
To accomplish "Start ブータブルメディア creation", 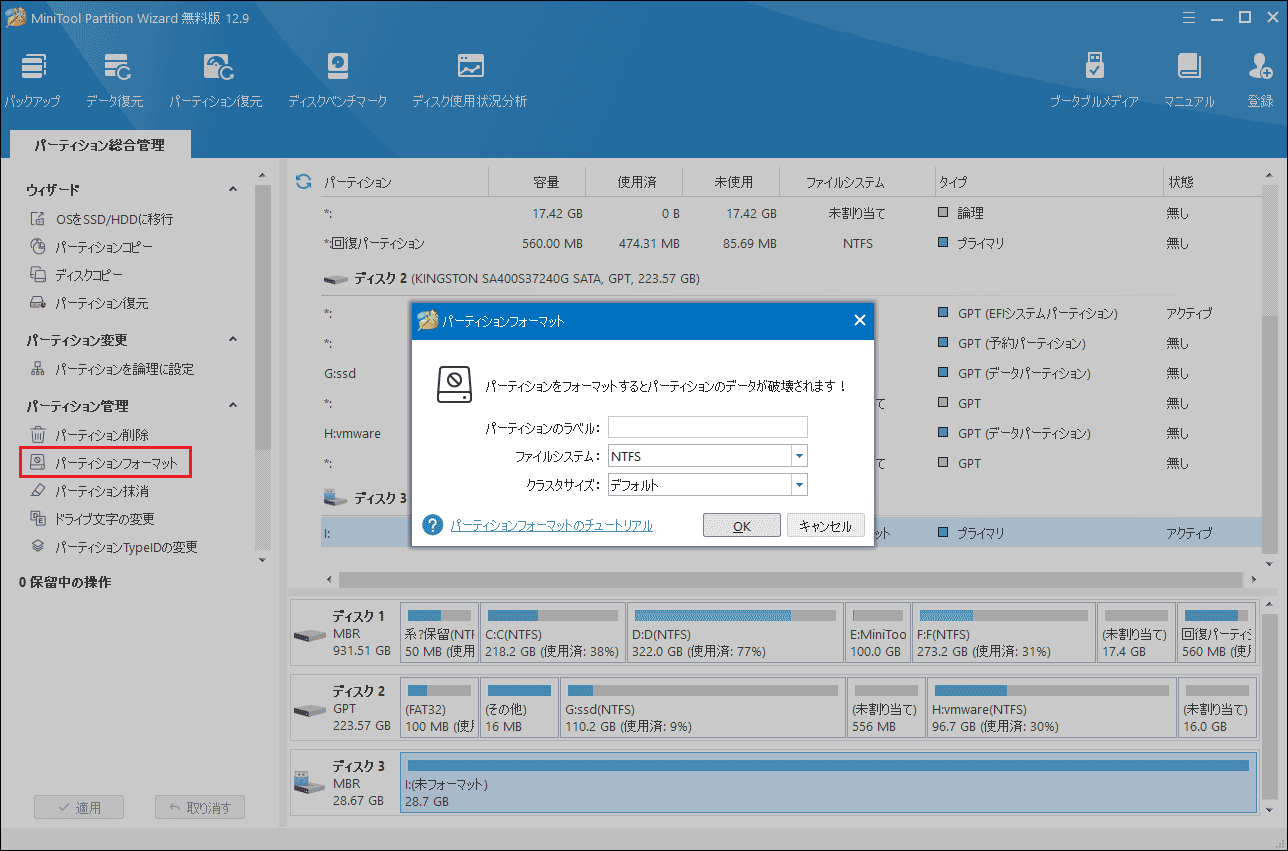I will [1094, 78].
